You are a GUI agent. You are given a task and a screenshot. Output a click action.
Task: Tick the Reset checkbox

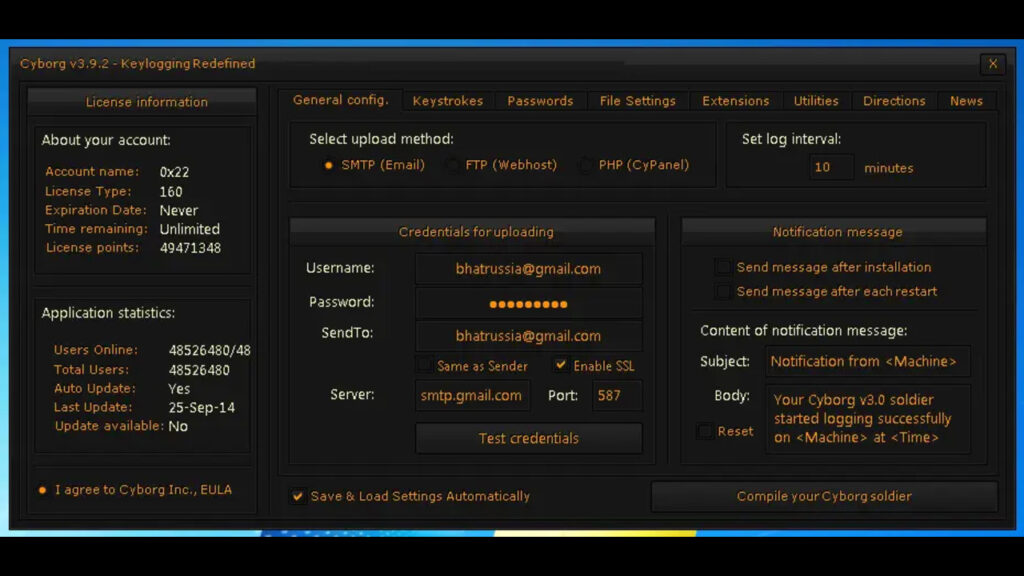pos(705,431)
